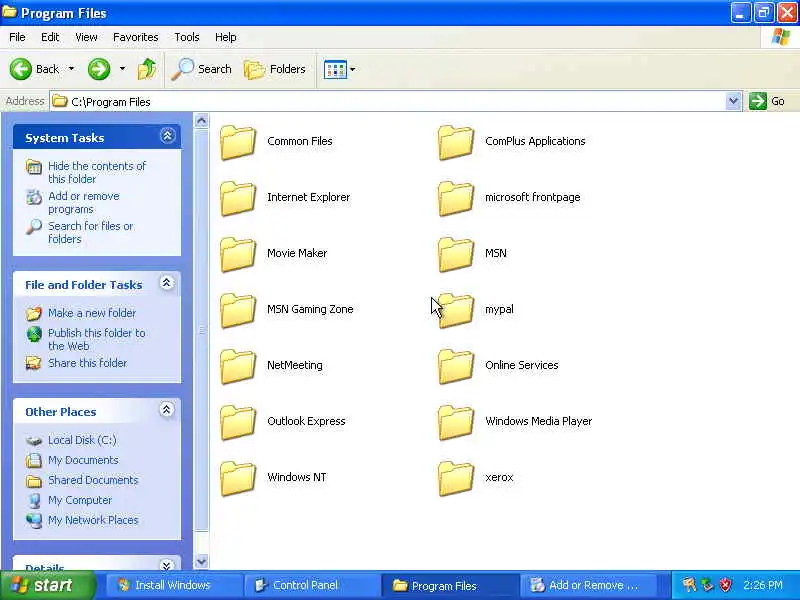Select the microsoft frontpage folder icon
The height and width of the screenshot is (600, 800).
[x=456, y=198]
